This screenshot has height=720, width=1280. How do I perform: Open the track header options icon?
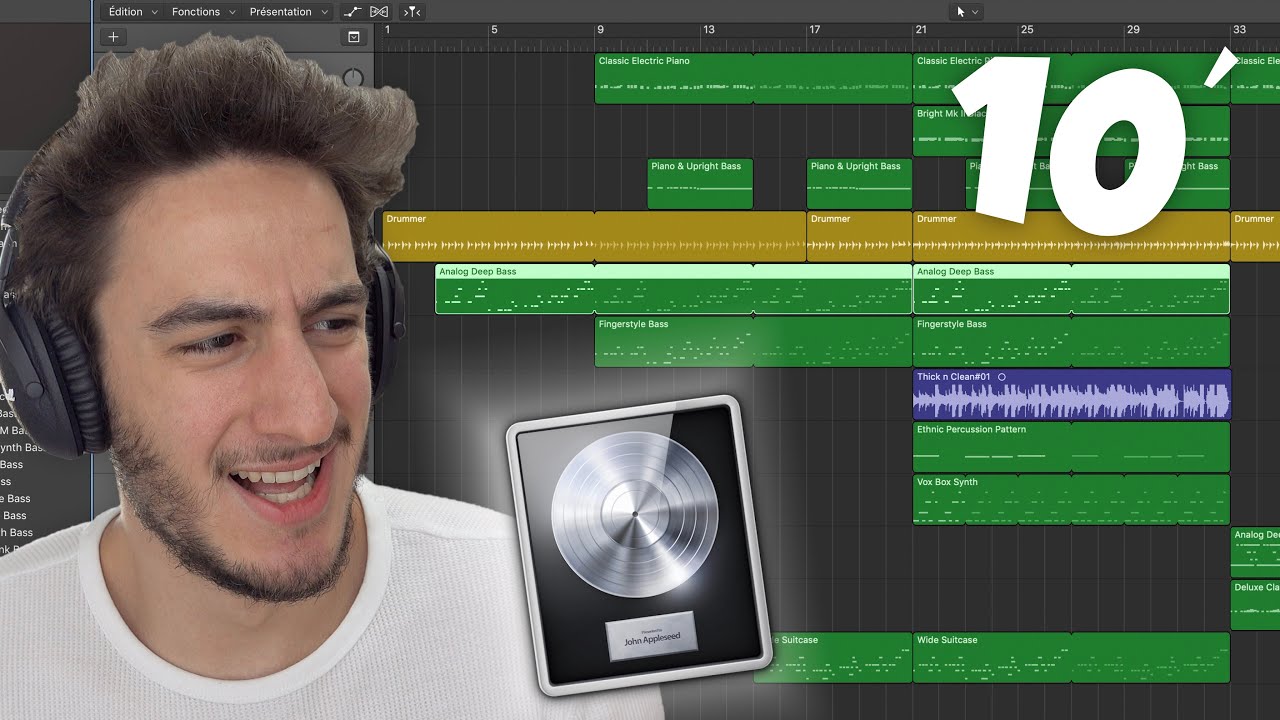point(353,37)
